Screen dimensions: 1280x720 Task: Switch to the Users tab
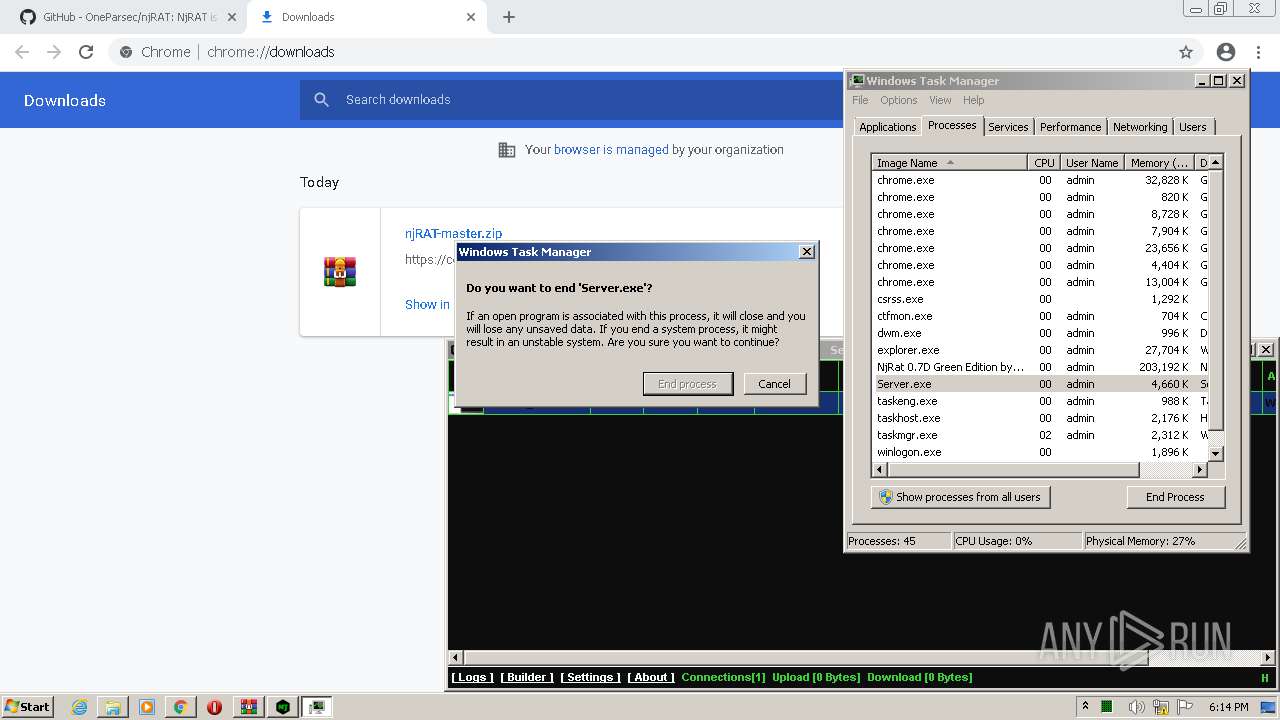1192,127
